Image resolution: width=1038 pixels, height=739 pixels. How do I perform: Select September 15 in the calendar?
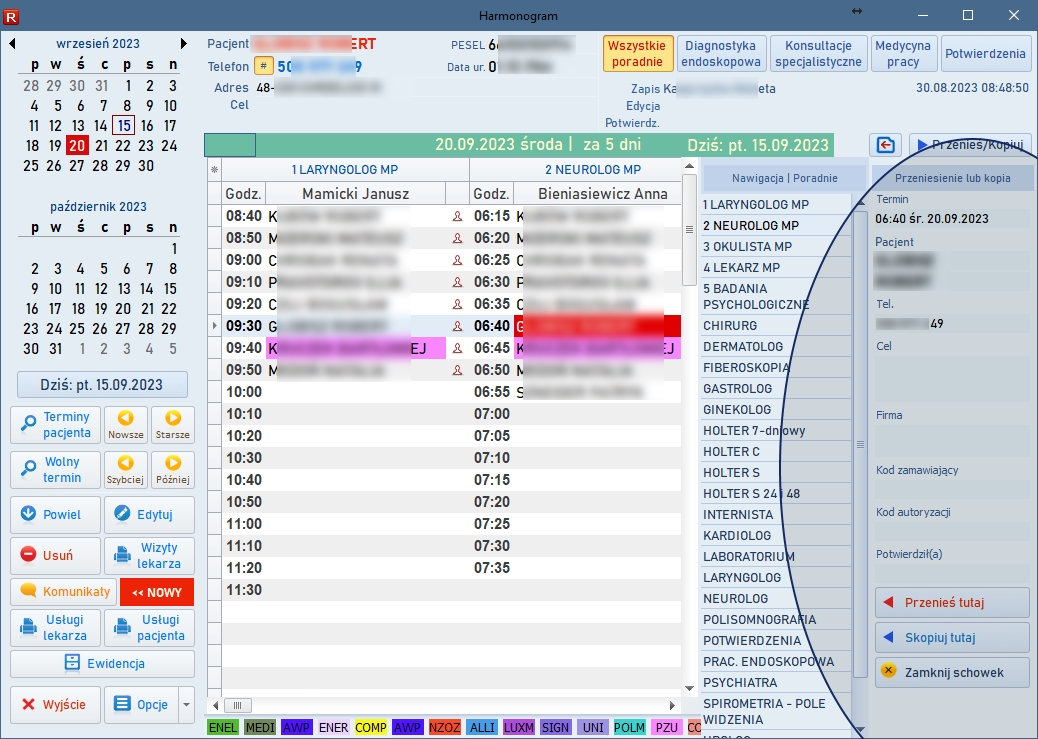point(123,126)
